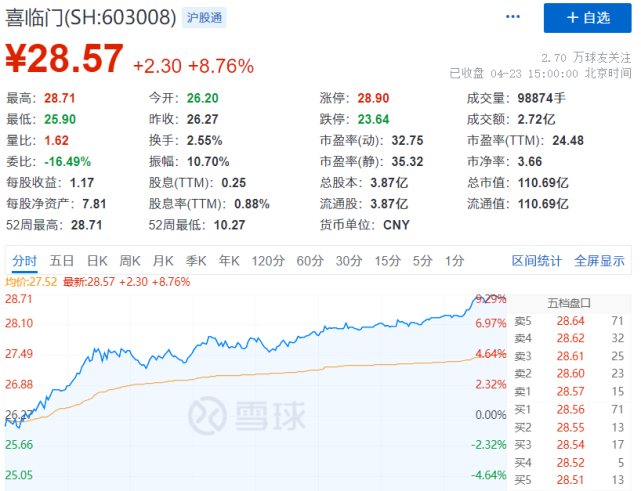Select the 卖3 row at 28.61
Viewport: 641px width, 491px height.
569,356
